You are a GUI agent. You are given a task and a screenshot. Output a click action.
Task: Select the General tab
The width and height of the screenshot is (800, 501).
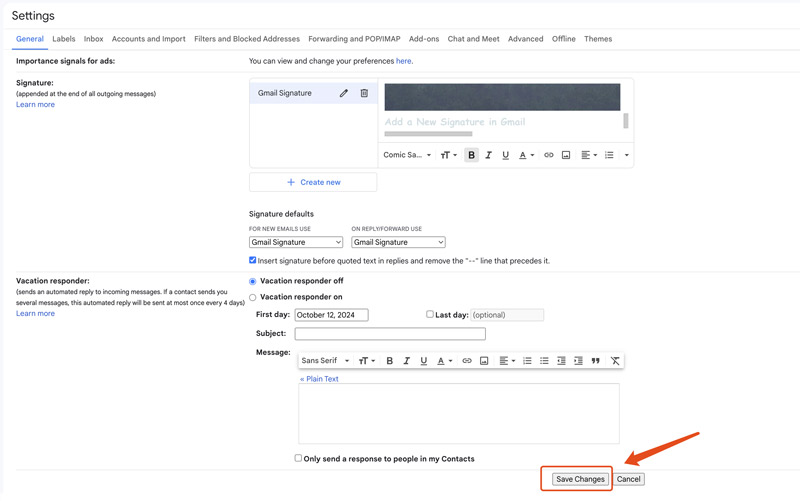(30, 39)
